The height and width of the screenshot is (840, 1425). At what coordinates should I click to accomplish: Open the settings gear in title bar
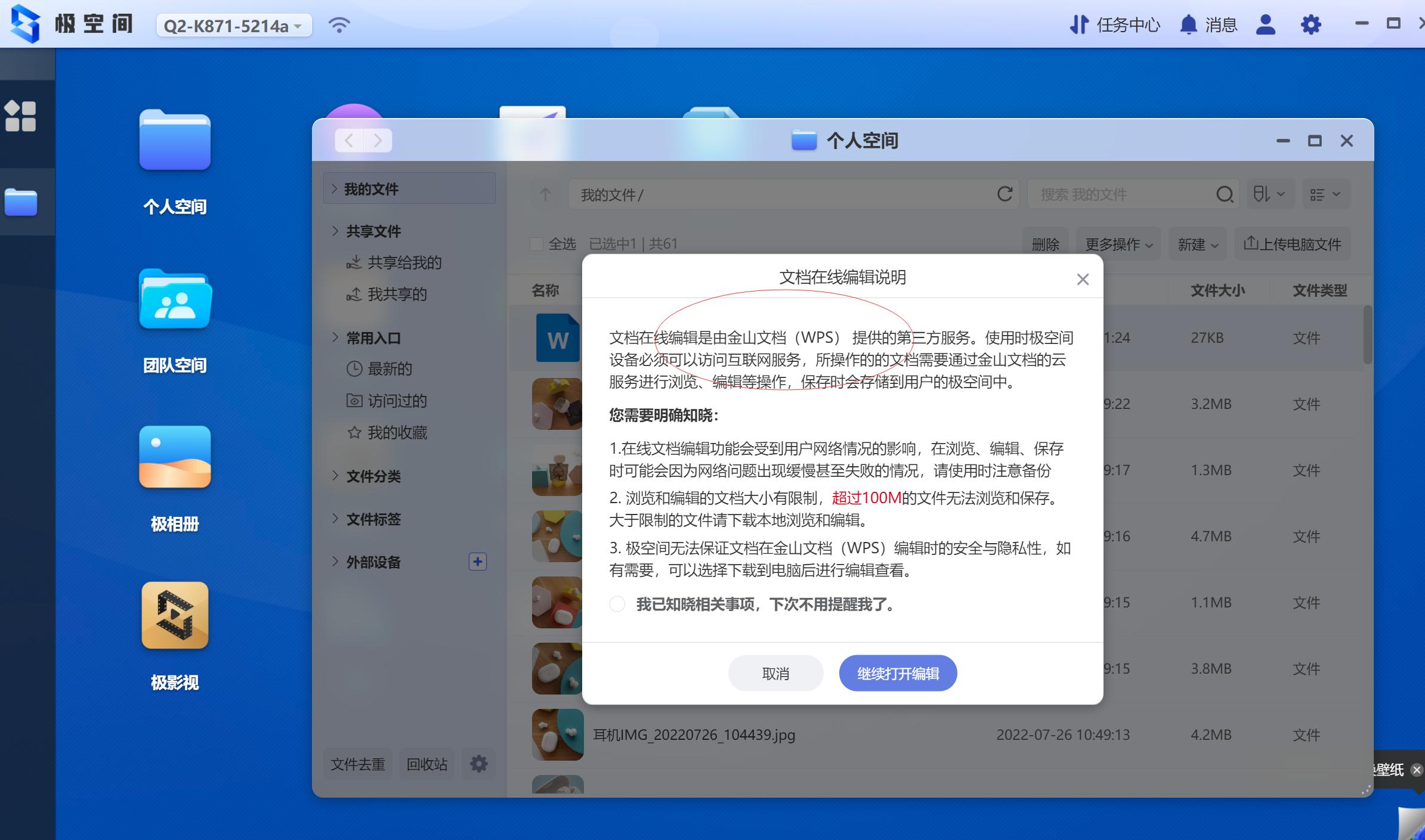tap(1310, 25)
